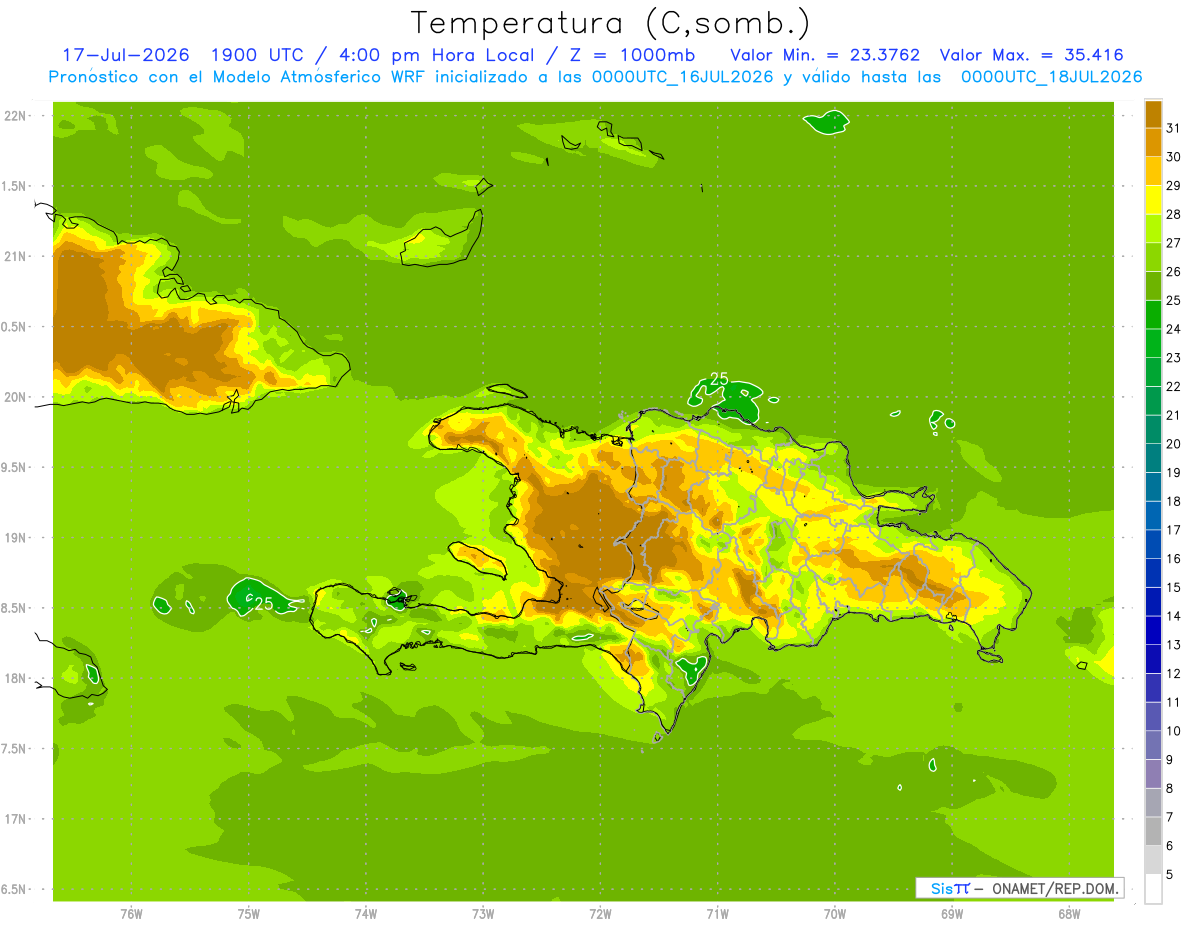Screen dimensions: 1200x927
Task: Click 'Valor Min. = 23.3762' reading
Action: (825, 55)
